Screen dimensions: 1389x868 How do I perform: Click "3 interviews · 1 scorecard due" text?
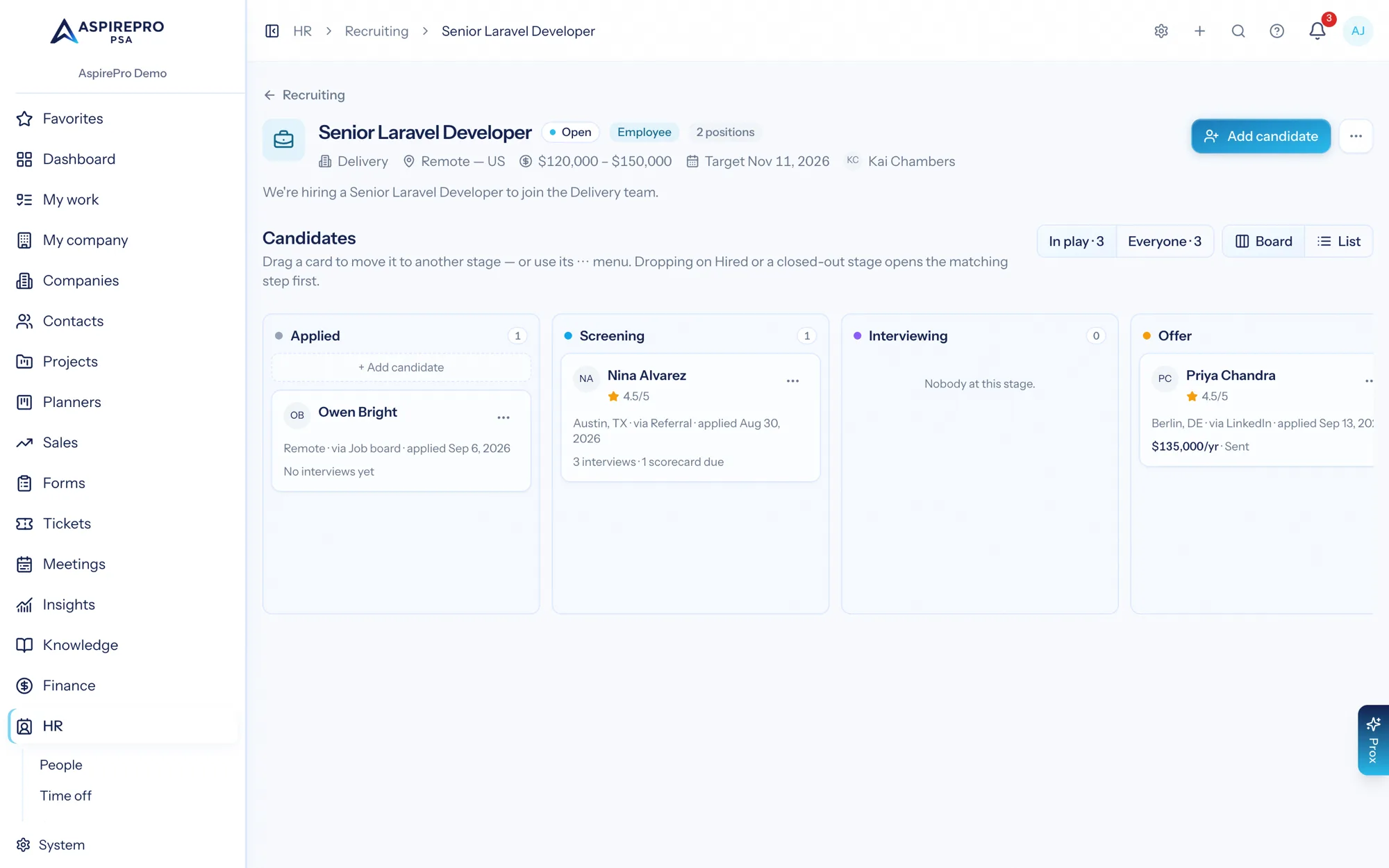[648, 462]
